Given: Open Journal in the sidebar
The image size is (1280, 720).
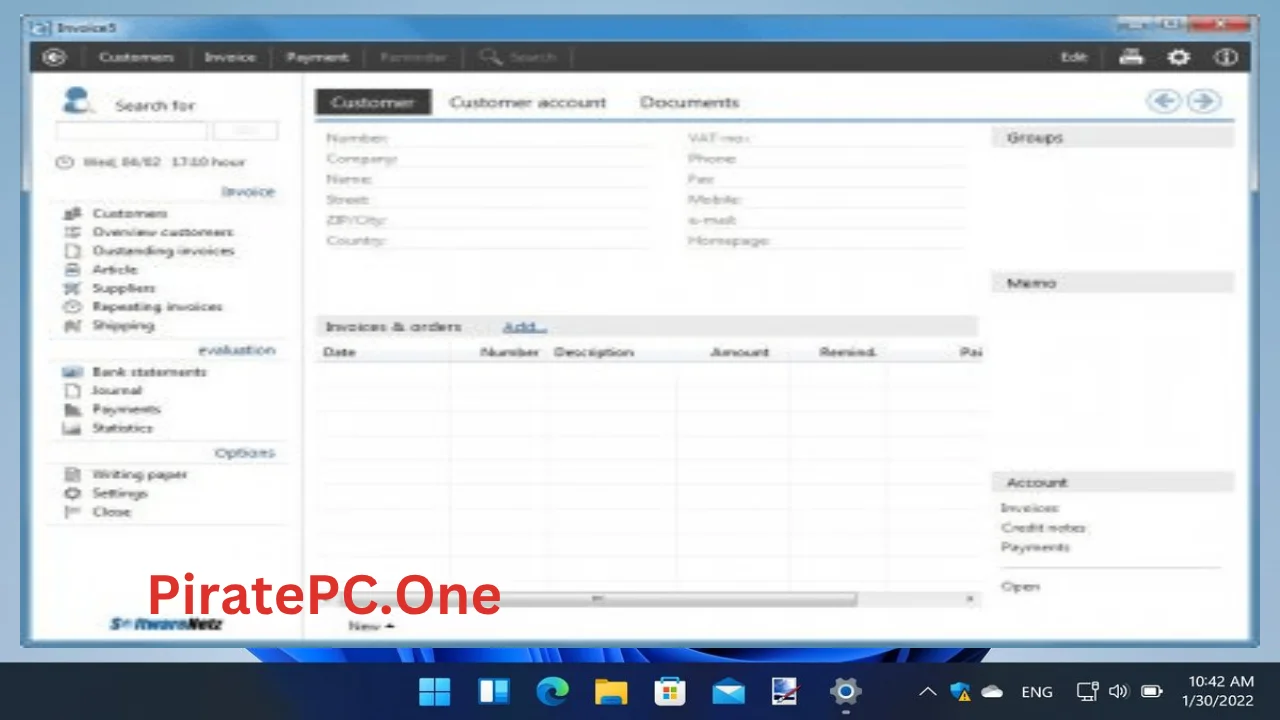Looking at the screenshot, I should point(116,390).
